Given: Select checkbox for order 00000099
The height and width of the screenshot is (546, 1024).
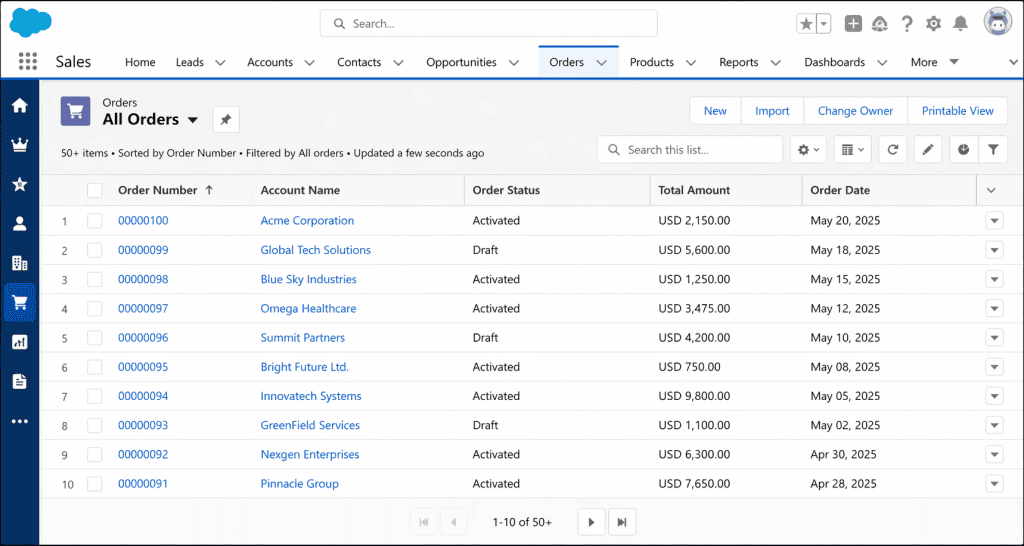Looking at the screenshot, I should point(95,250).
